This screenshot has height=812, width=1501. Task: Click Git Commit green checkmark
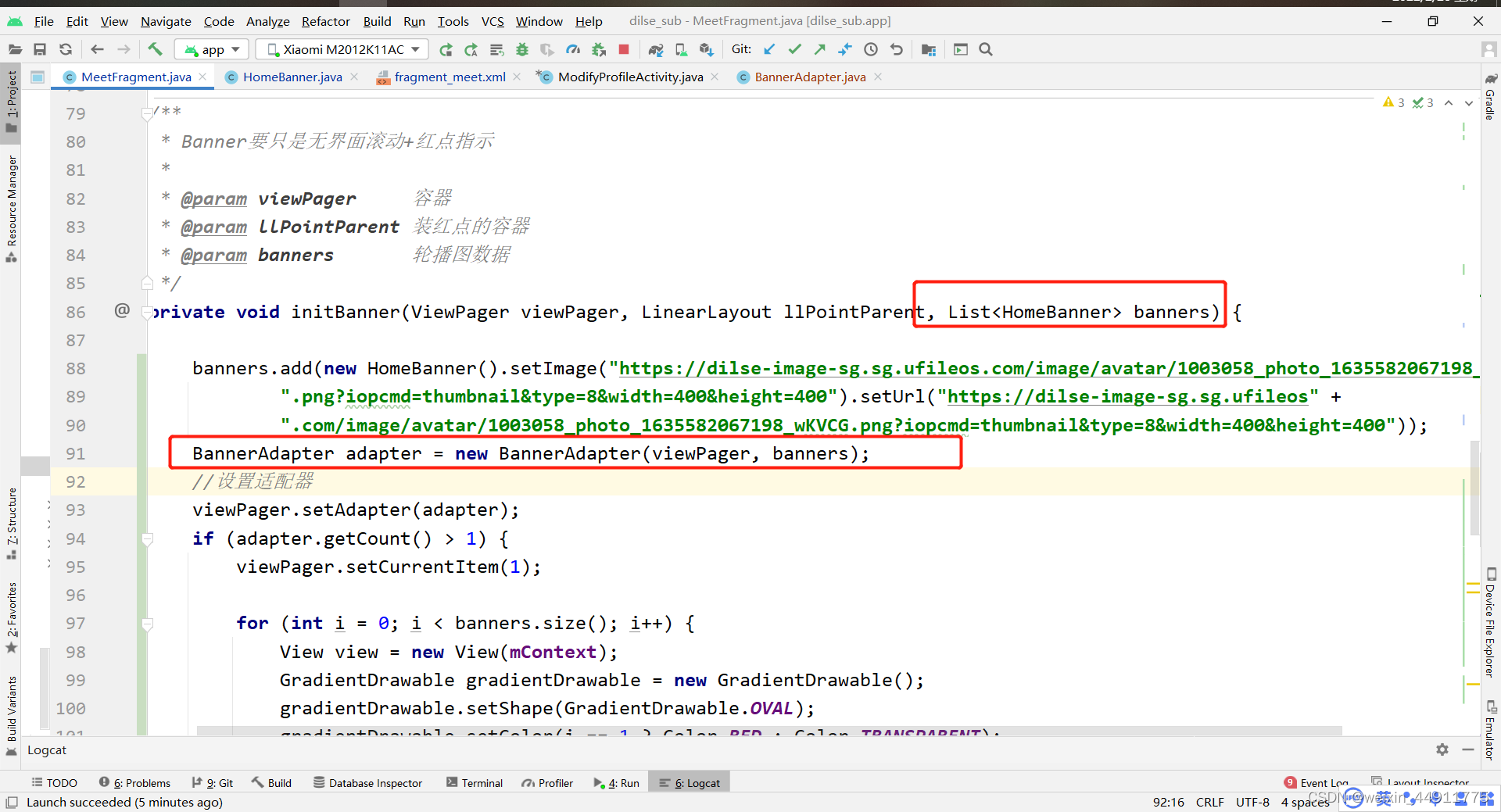[795, 49]
